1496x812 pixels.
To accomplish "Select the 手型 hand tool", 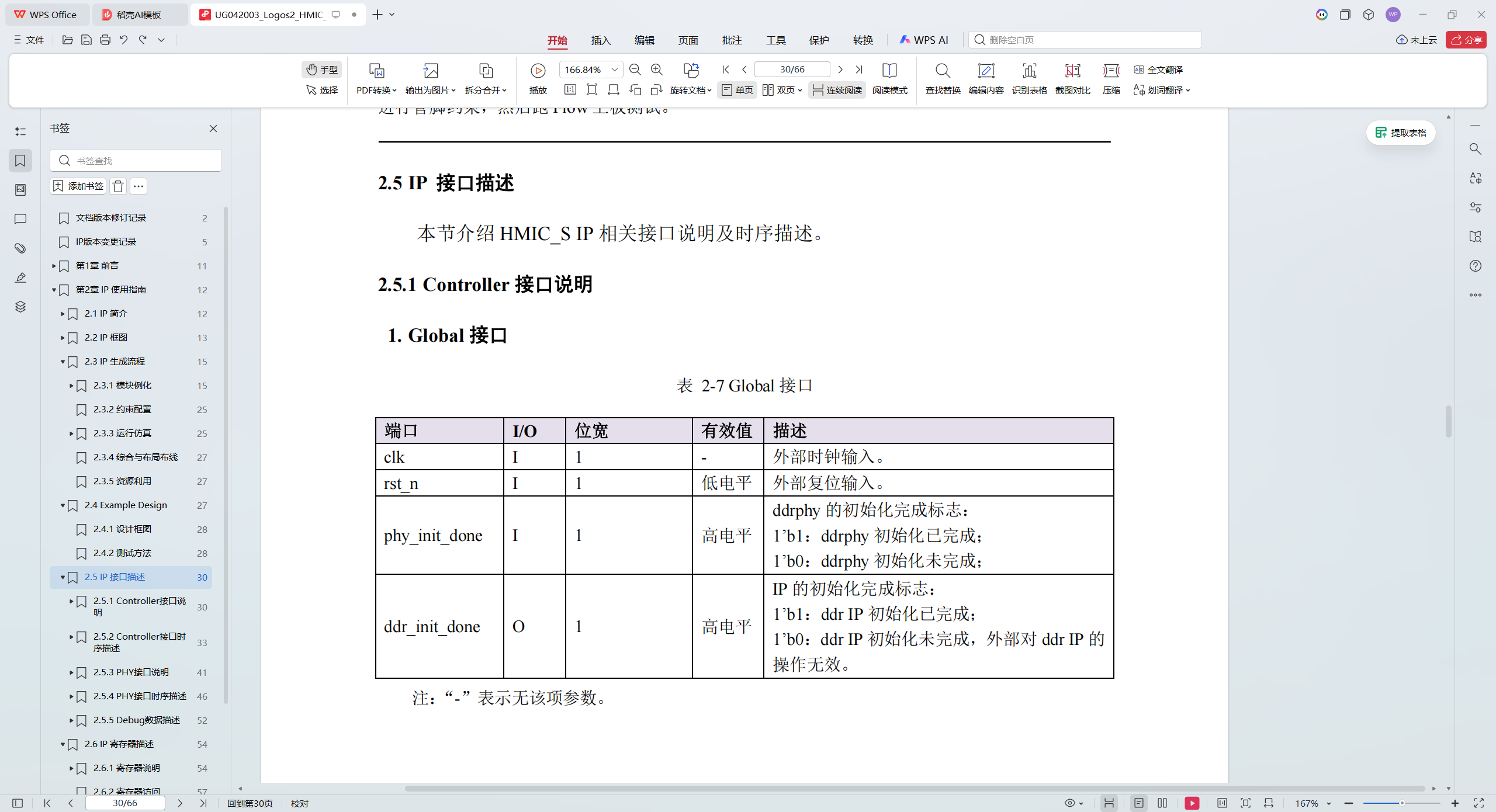I will pyautogui.click(x=321, y=70).
